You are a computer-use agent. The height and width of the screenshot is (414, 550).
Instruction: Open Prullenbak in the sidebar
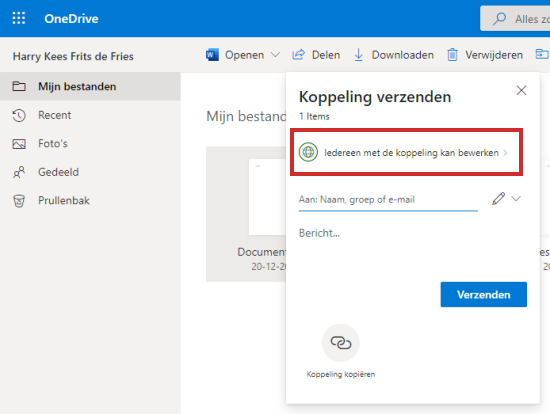(90, 200)
